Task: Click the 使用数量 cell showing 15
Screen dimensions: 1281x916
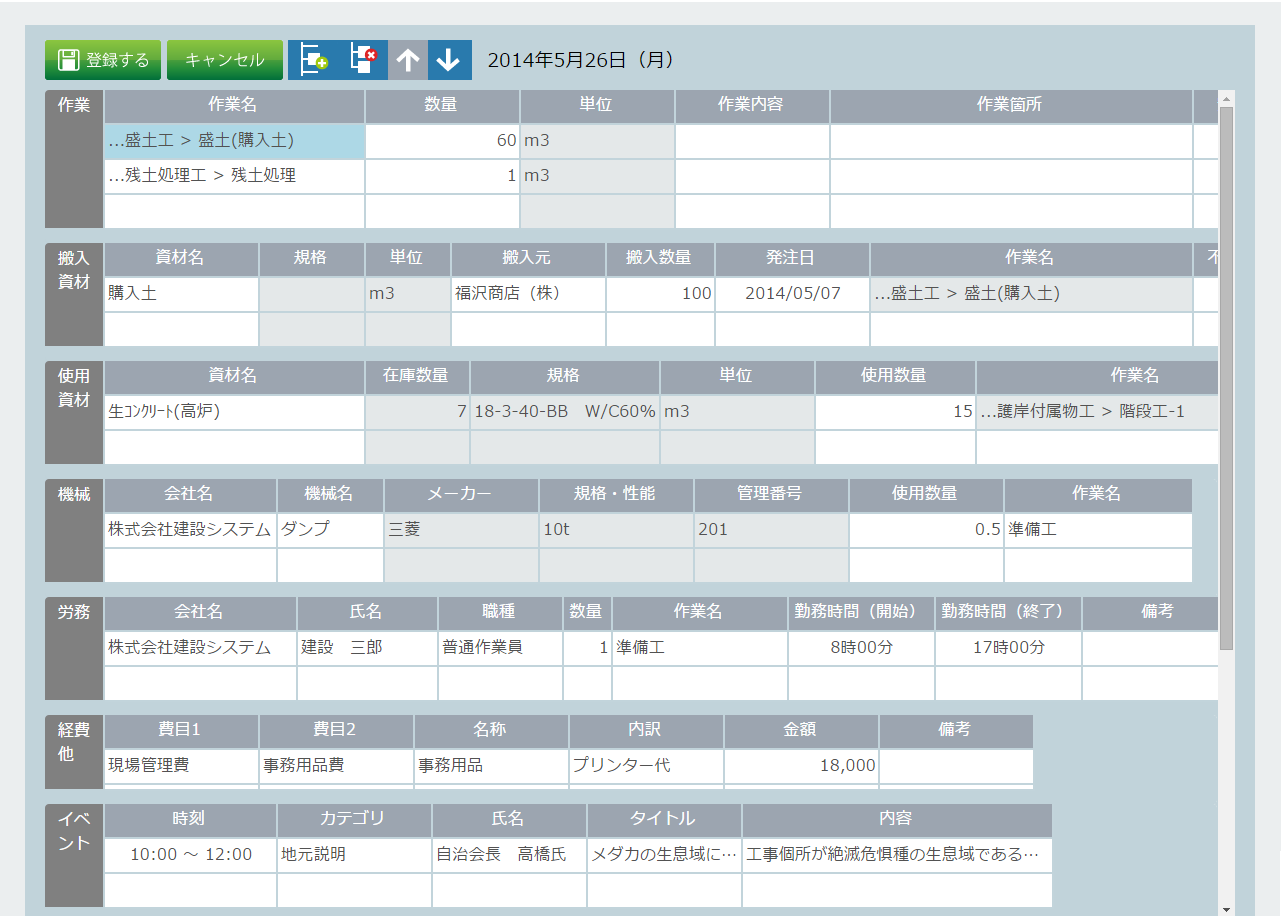Action: (x=895, y=412)
